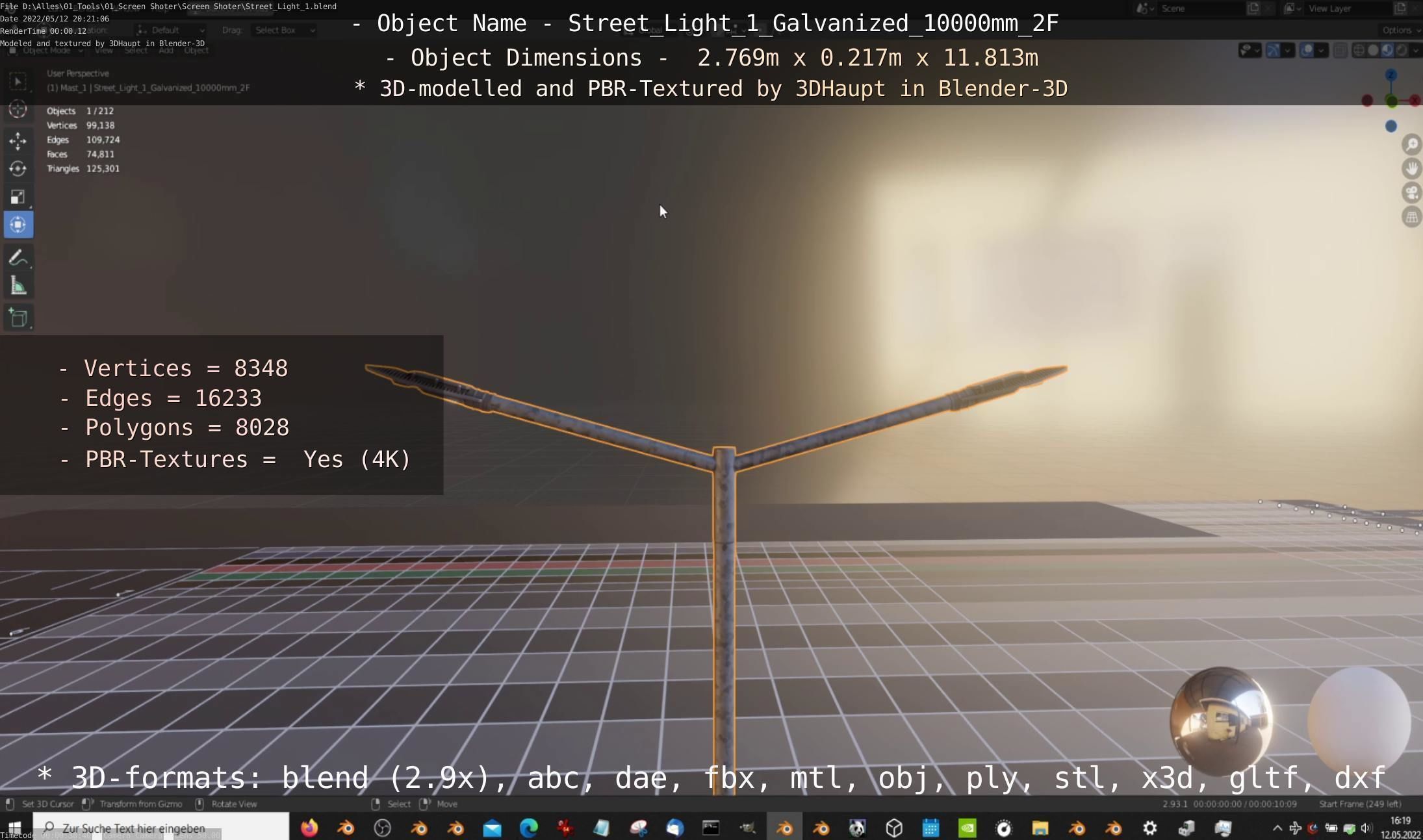
Task: Open the highlighted active Blender taskbar icon
Action: tap(784, 828)
